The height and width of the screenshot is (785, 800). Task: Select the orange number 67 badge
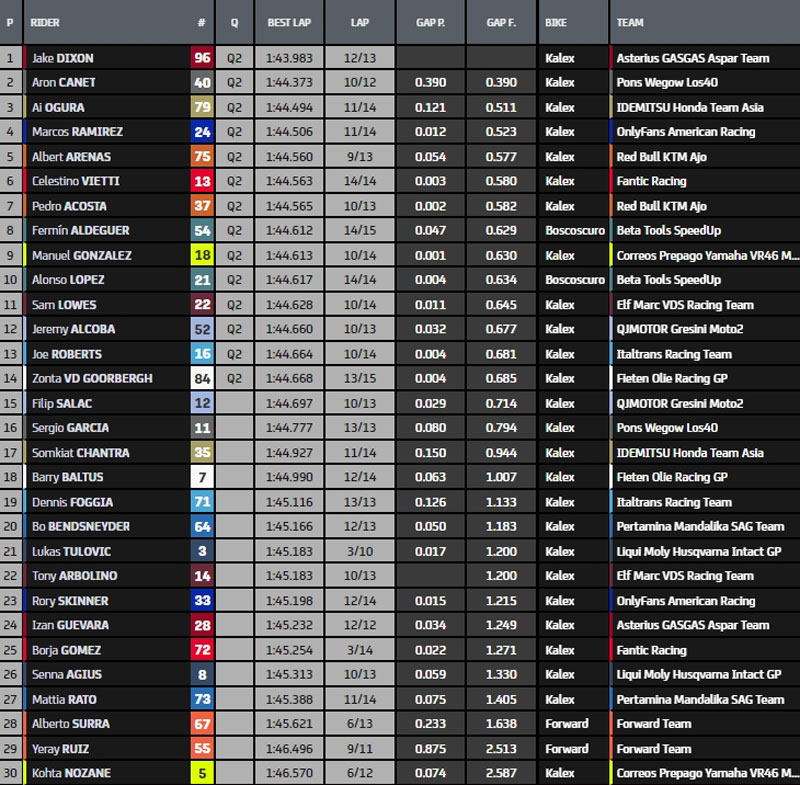[202, 724]
